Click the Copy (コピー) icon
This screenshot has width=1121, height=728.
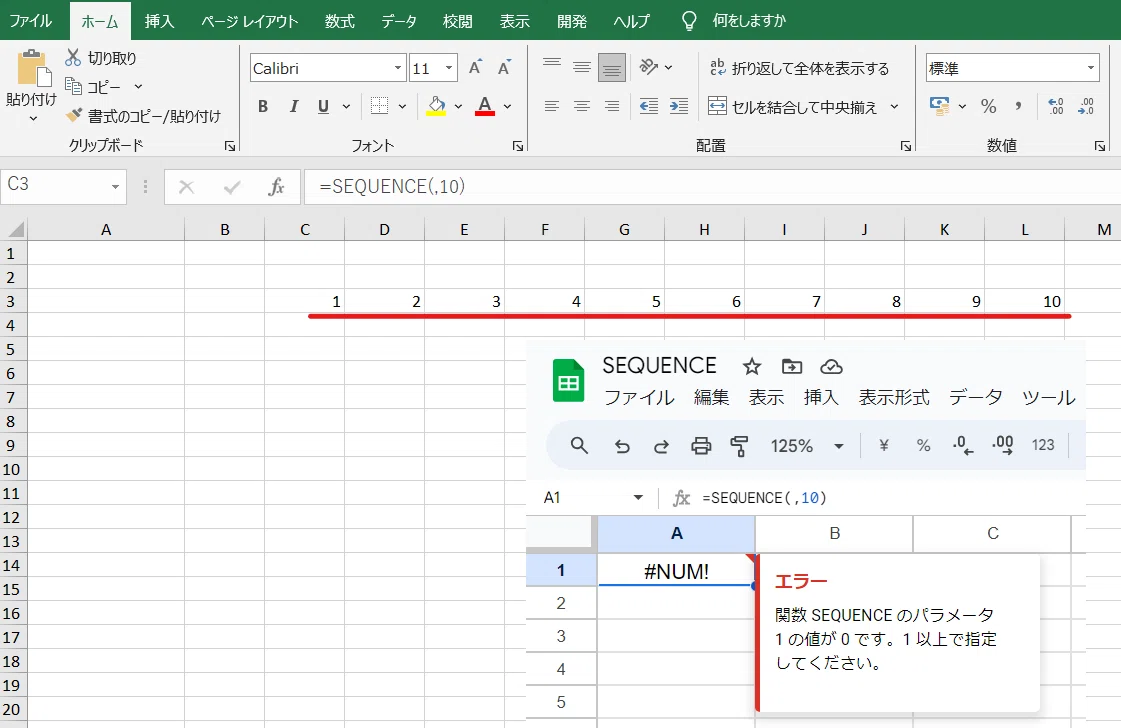point(73,86)
